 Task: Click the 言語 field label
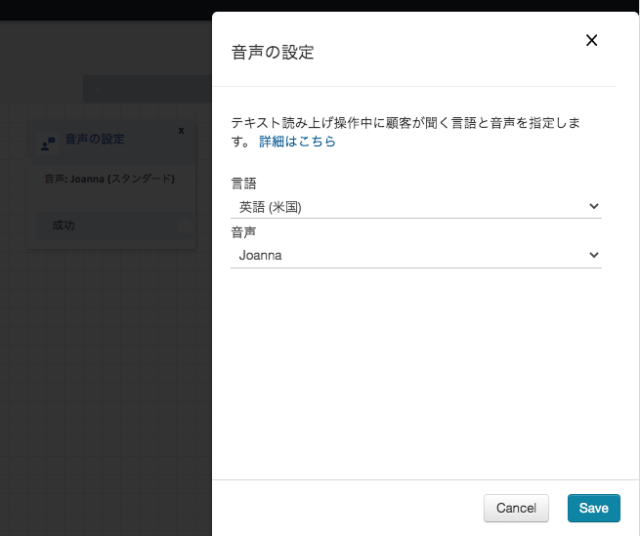[x=244, y=183]
